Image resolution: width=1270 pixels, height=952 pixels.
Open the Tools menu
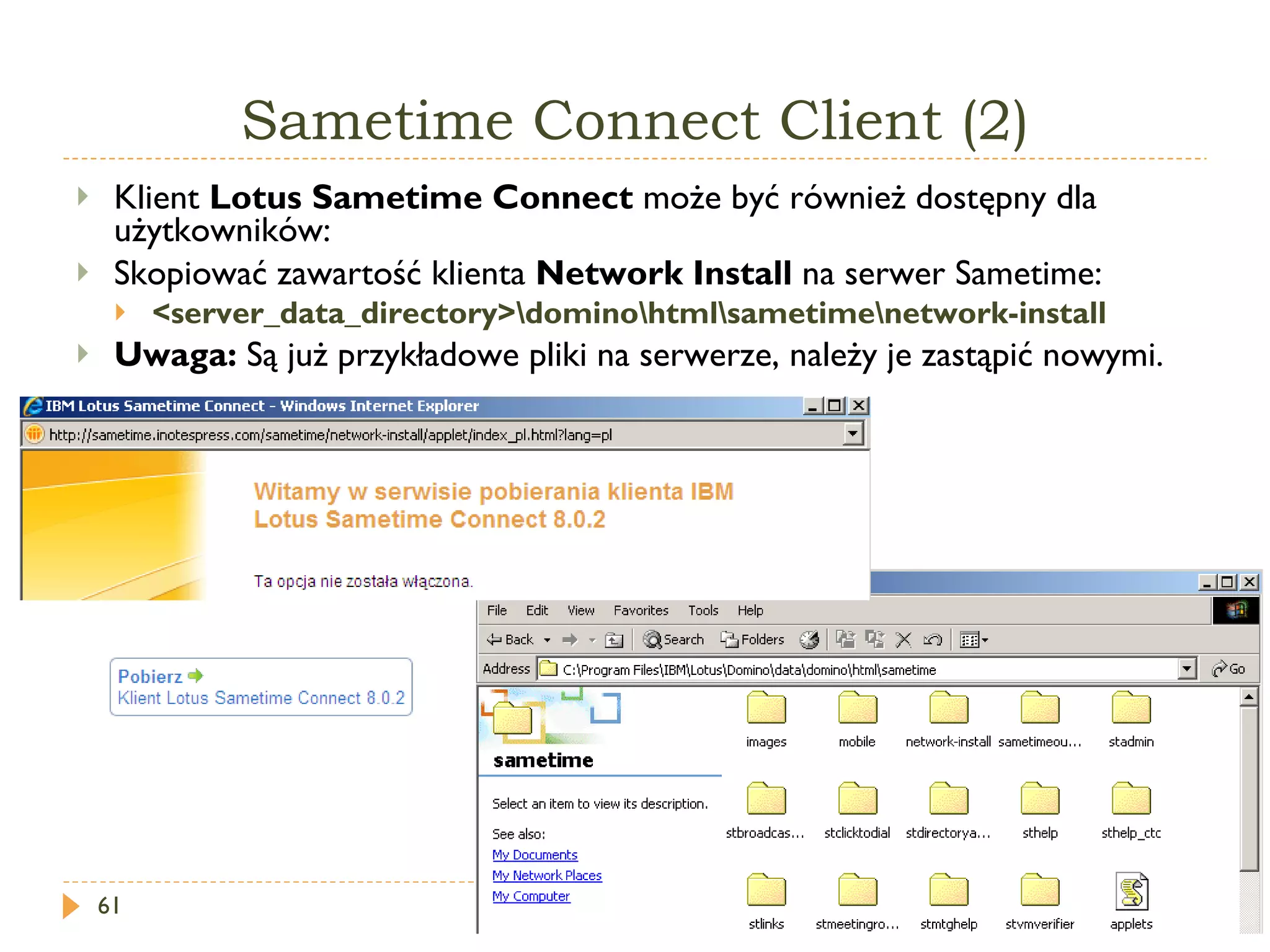tap(703, 610)
